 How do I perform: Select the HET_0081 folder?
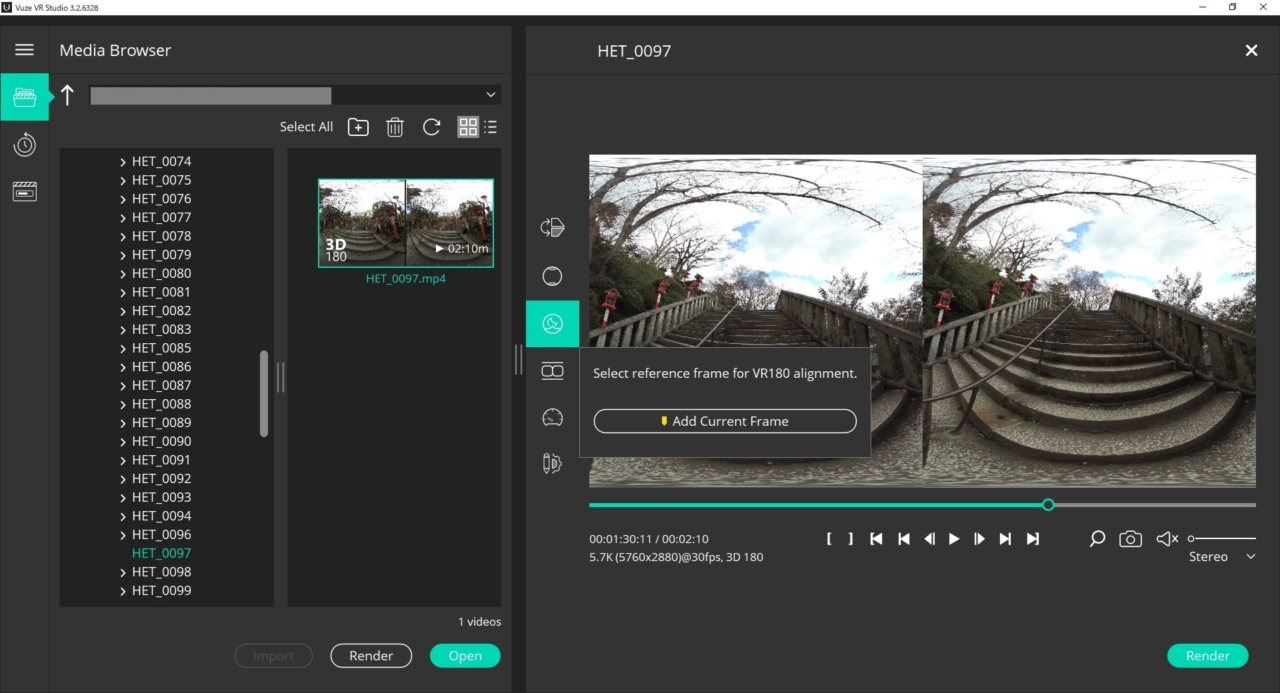pos(161,292)
